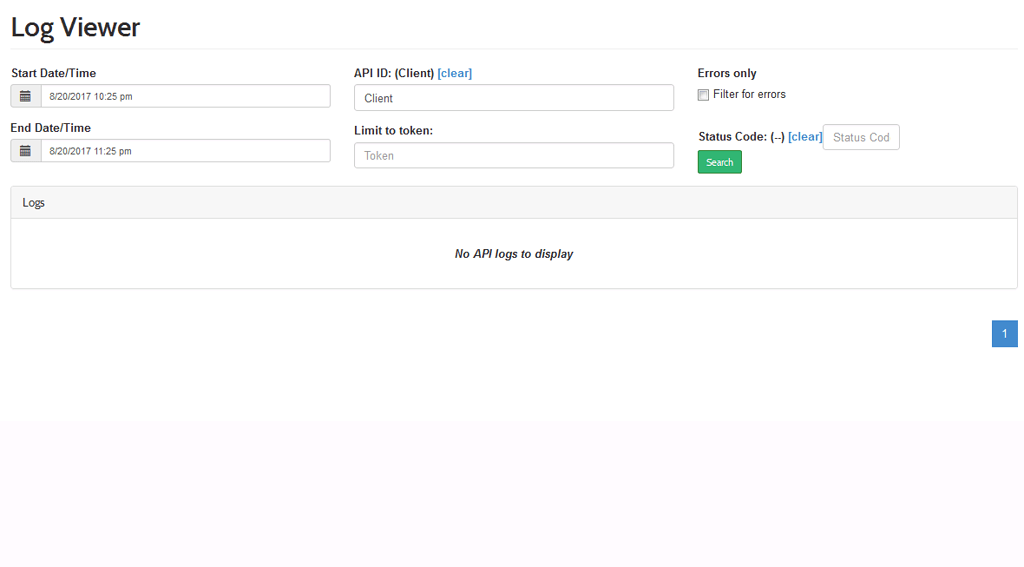1024x567 pixels.
Task: Go to page 1 in pagination
Action: click(x=1004, y=334)
